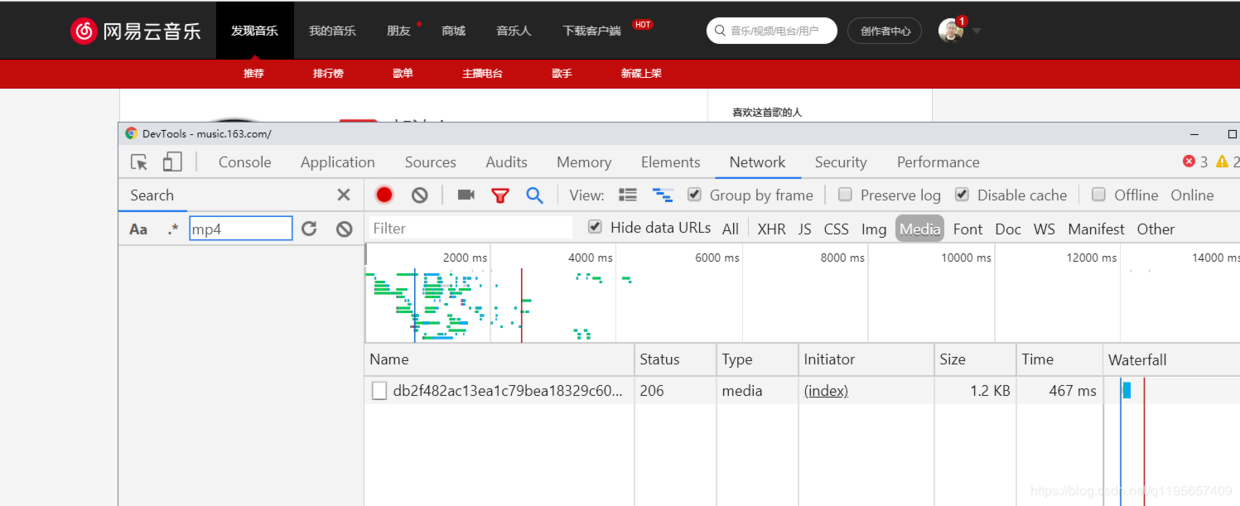This screenshot has height=506, width=1240.
Task: Filter requests by JS
Action: (x=805, y=229)
